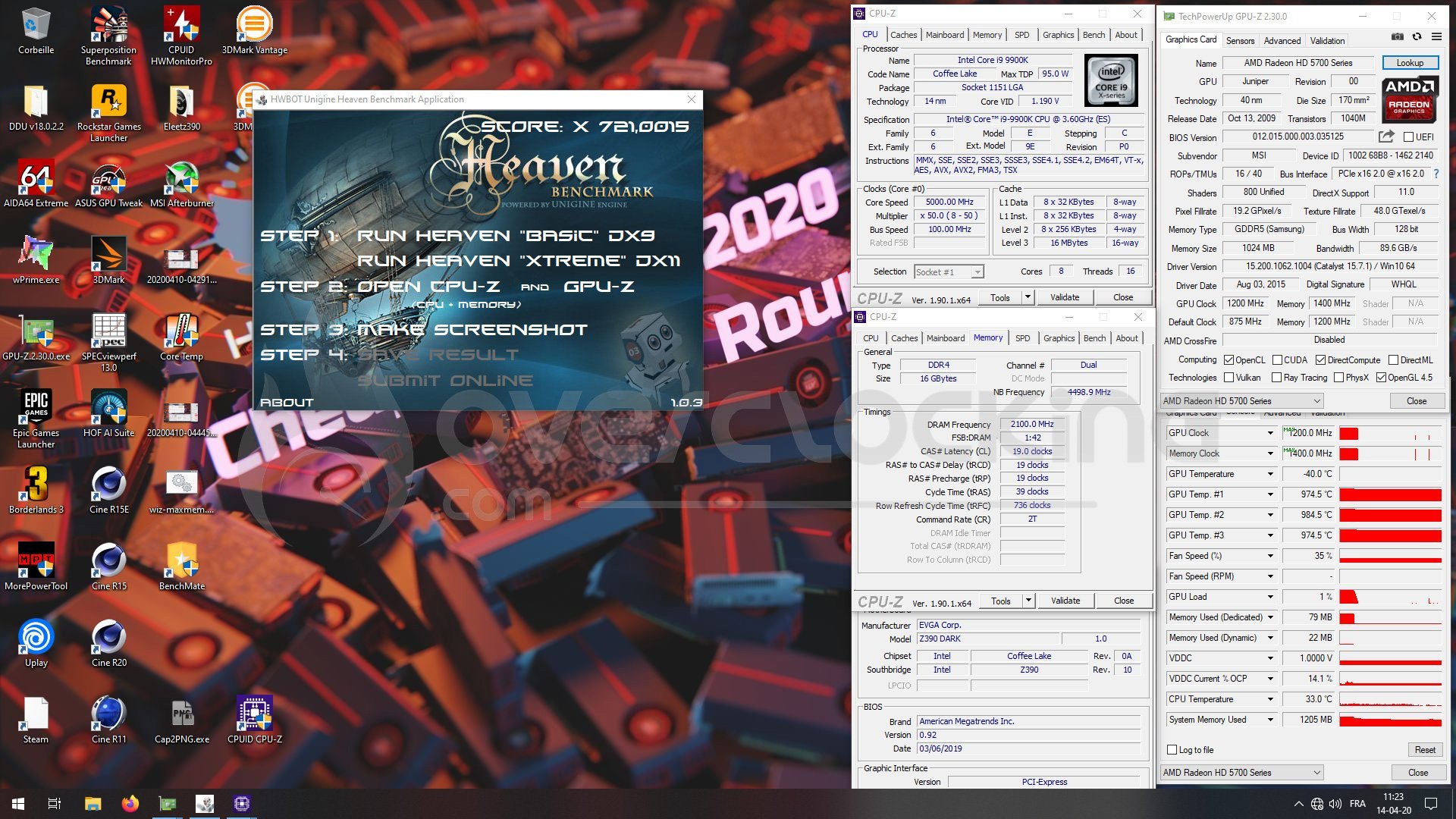
Task: Click the Bus Interface question mark
Action: click(x=1436, y=174)
